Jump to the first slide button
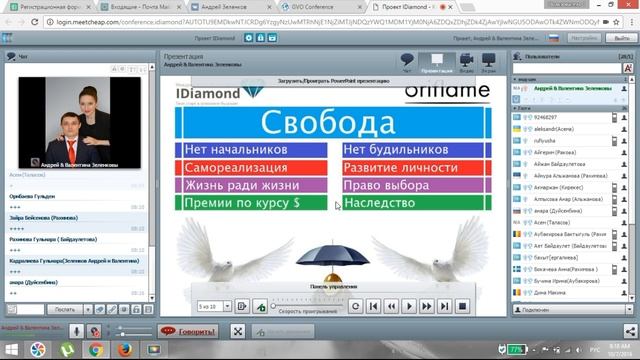The image size is (640, 360). tap(373, 306)
